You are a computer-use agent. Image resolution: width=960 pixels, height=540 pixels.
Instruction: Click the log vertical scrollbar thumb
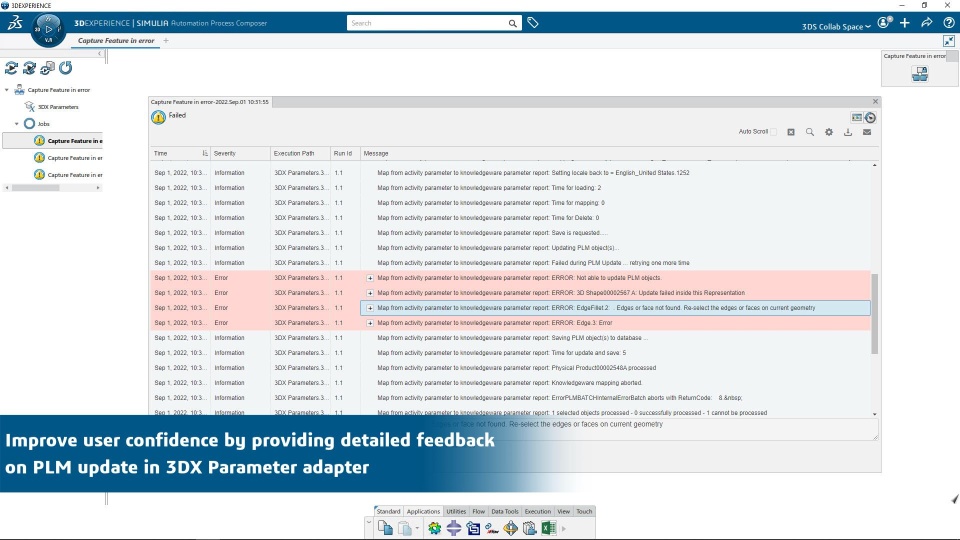874,313
